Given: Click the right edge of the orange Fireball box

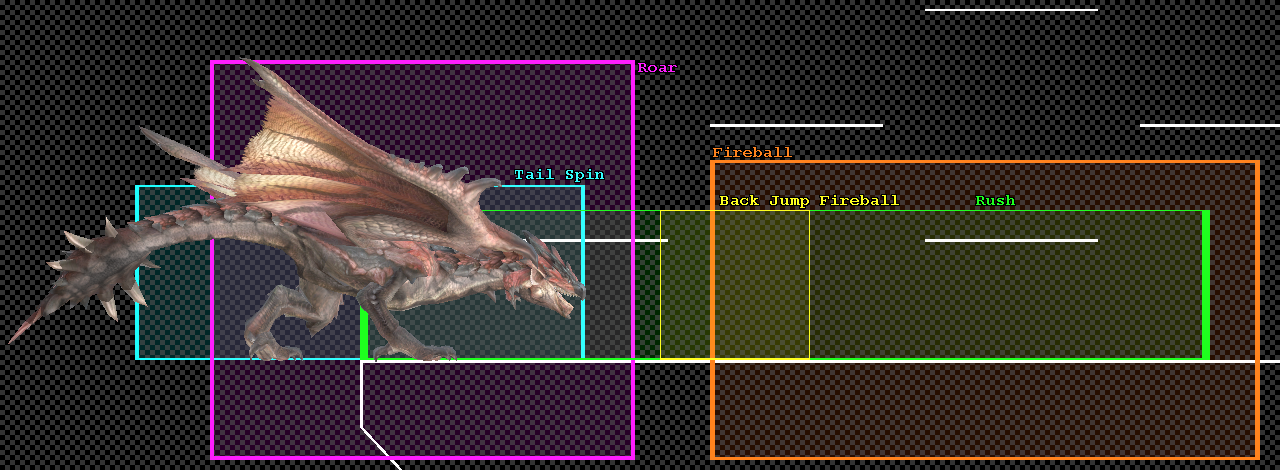Looking at the screenshot, I should pyautogui.click(x=1257, y=310).
